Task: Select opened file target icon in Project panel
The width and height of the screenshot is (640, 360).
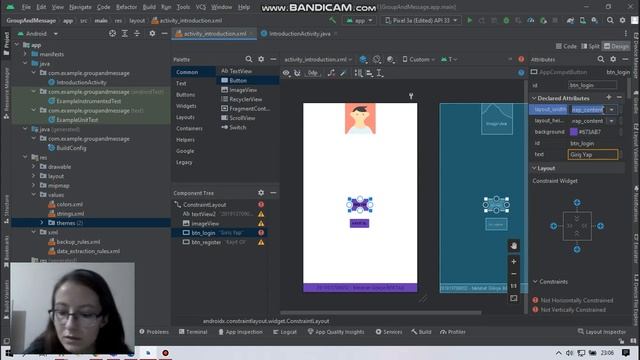Action: pos(112,33)
